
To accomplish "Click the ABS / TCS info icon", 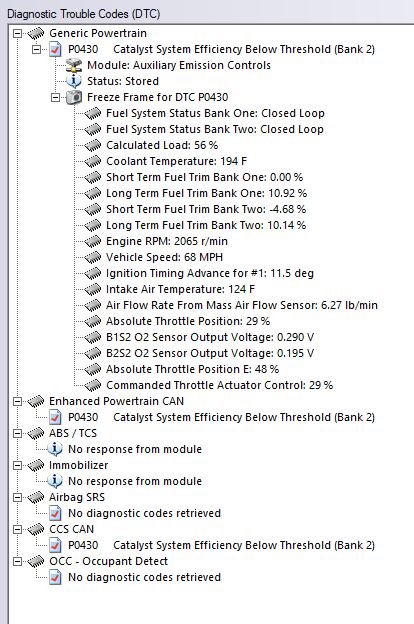I will coord(55,449).
